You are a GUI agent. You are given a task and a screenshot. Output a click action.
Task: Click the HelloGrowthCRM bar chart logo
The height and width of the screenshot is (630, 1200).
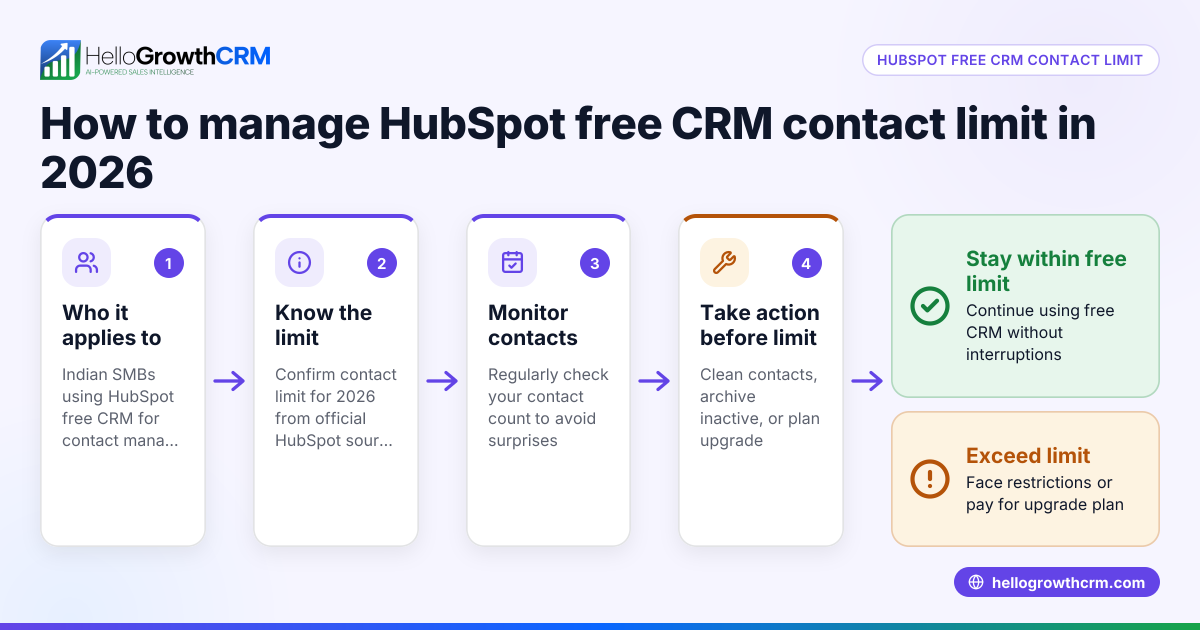[60, 60]
